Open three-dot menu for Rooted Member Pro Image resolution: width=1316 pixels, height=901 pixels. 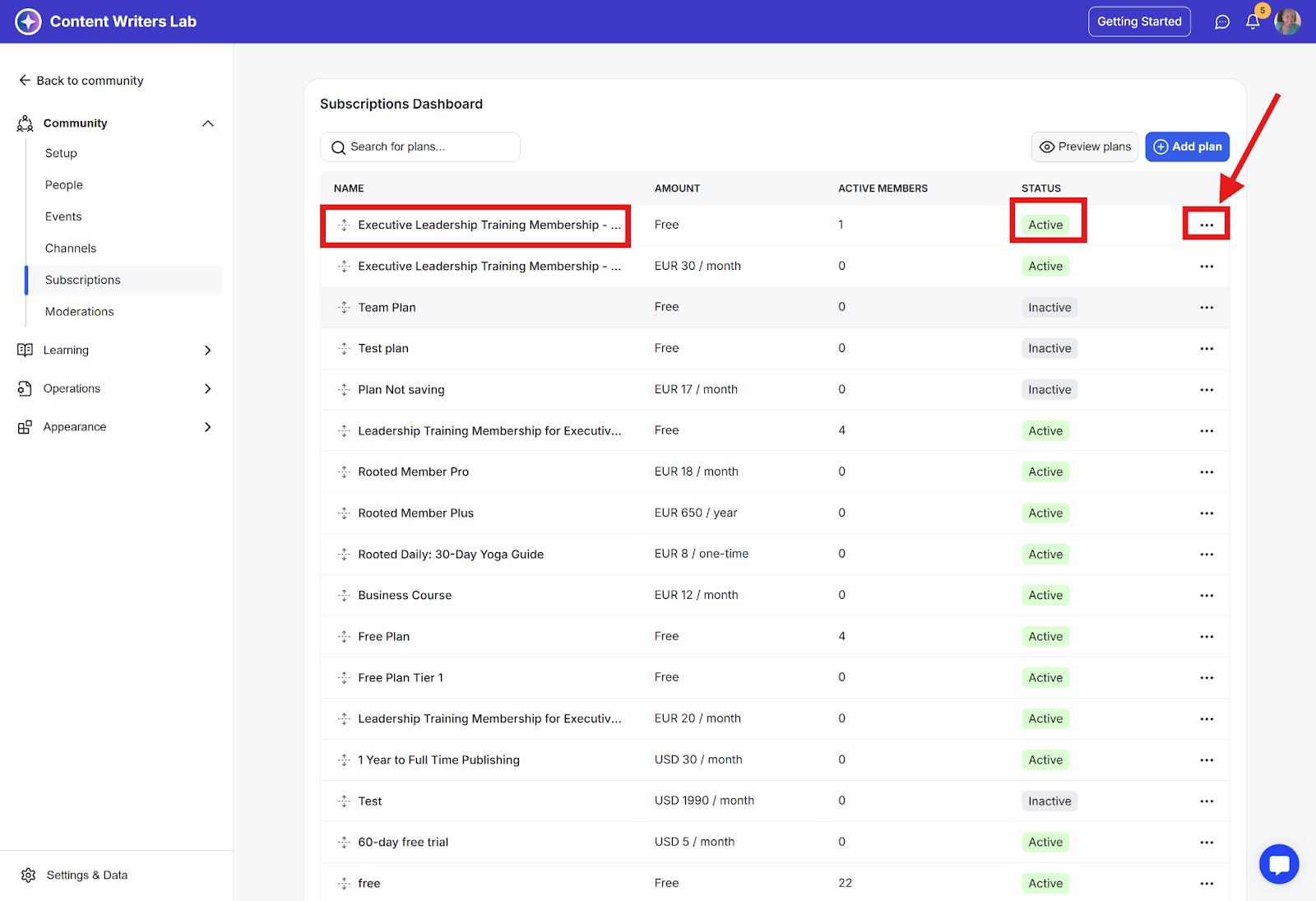coord(1206,472)
